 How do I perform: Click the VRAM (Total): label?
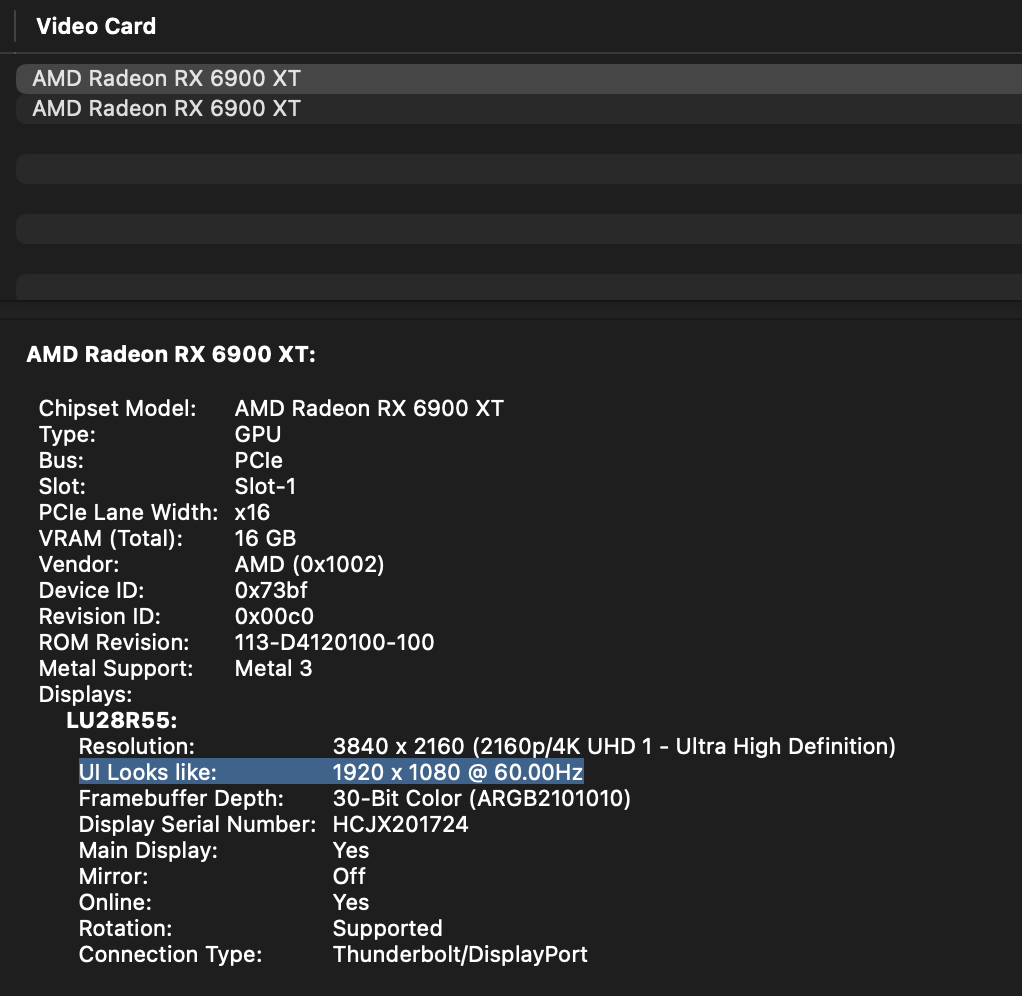pos(111,538)
